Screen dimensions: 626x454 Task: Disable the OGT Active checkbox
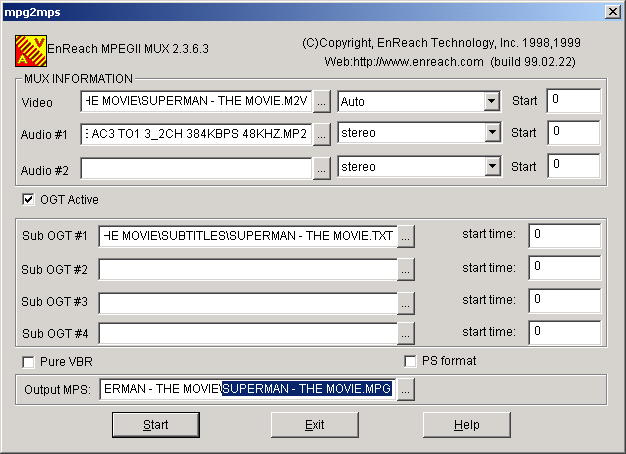(27, 199)
